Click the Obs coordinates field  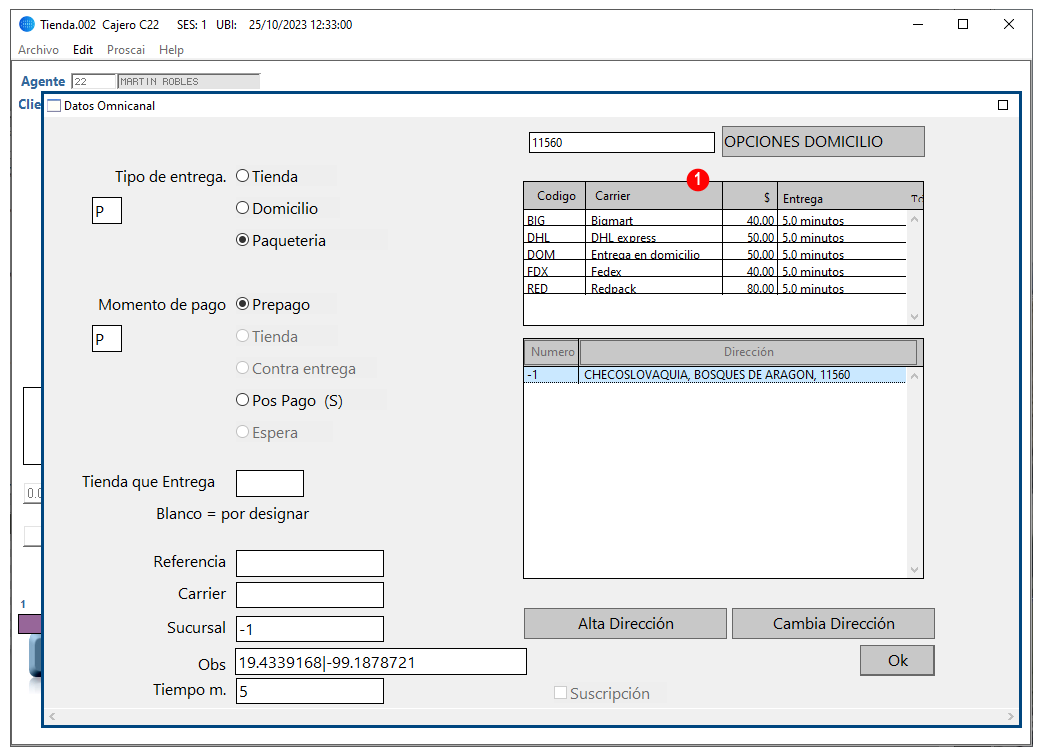tap(381, 662)
